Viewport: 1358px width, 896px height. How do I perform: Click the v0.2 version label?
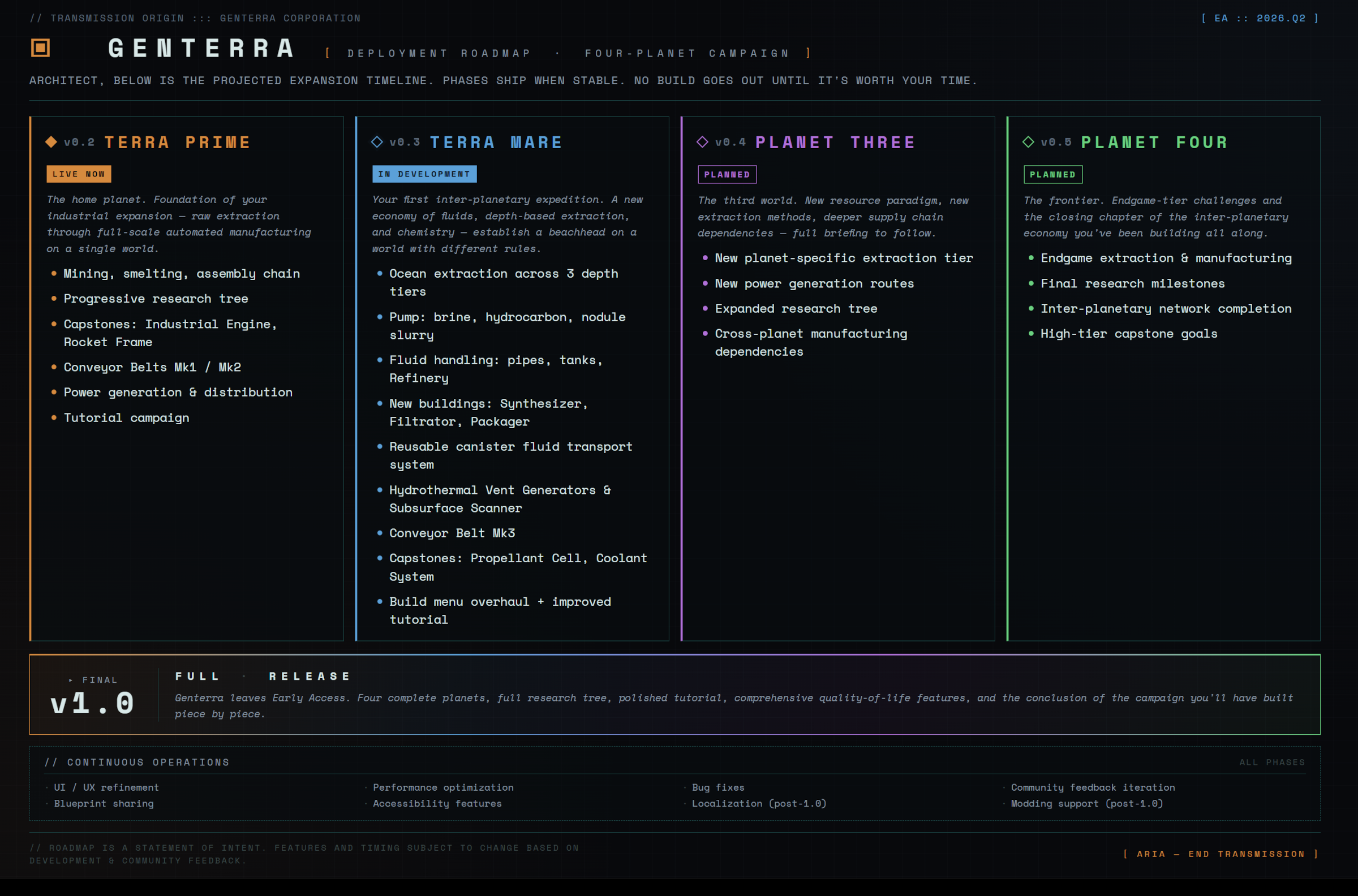[79, 143]
